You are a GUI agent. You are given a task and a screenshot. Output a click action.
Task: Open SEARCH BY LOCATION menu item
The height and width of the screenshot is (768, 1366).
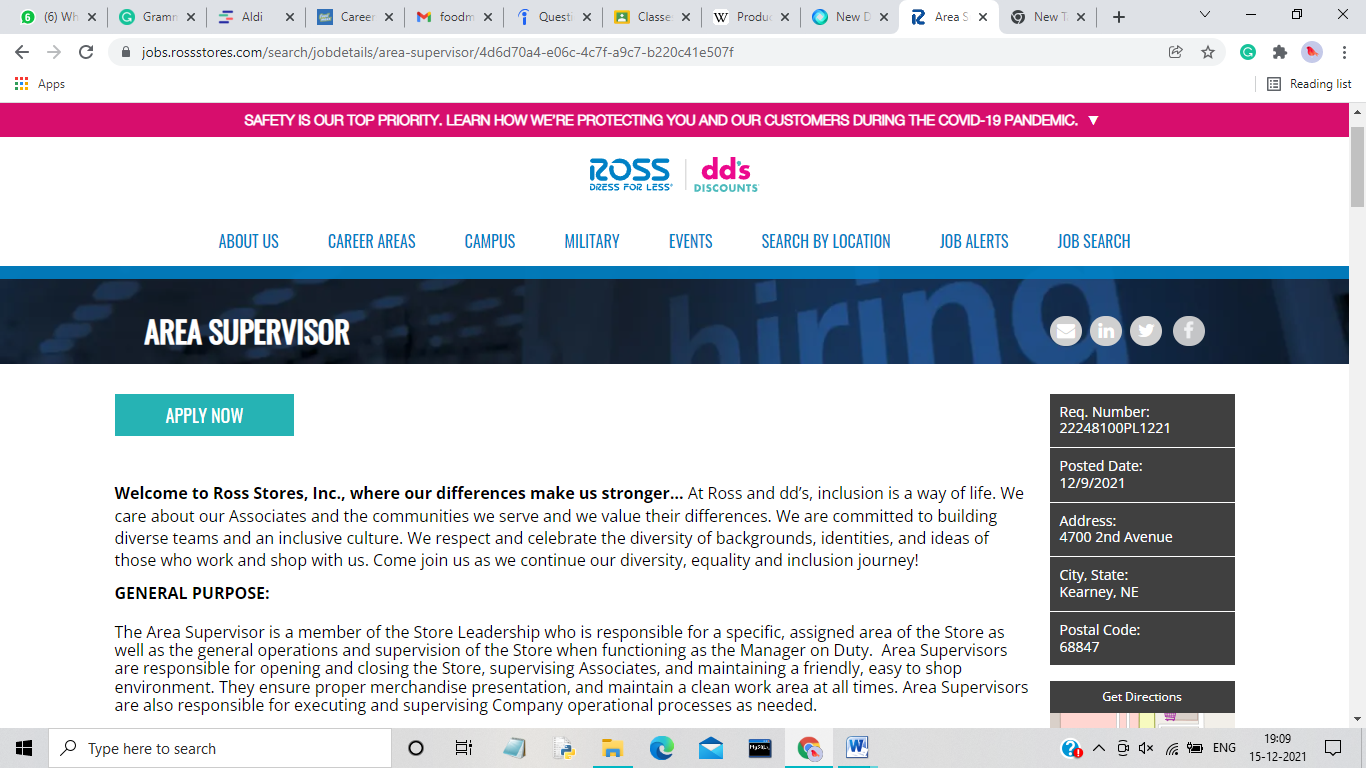(826, 241)
